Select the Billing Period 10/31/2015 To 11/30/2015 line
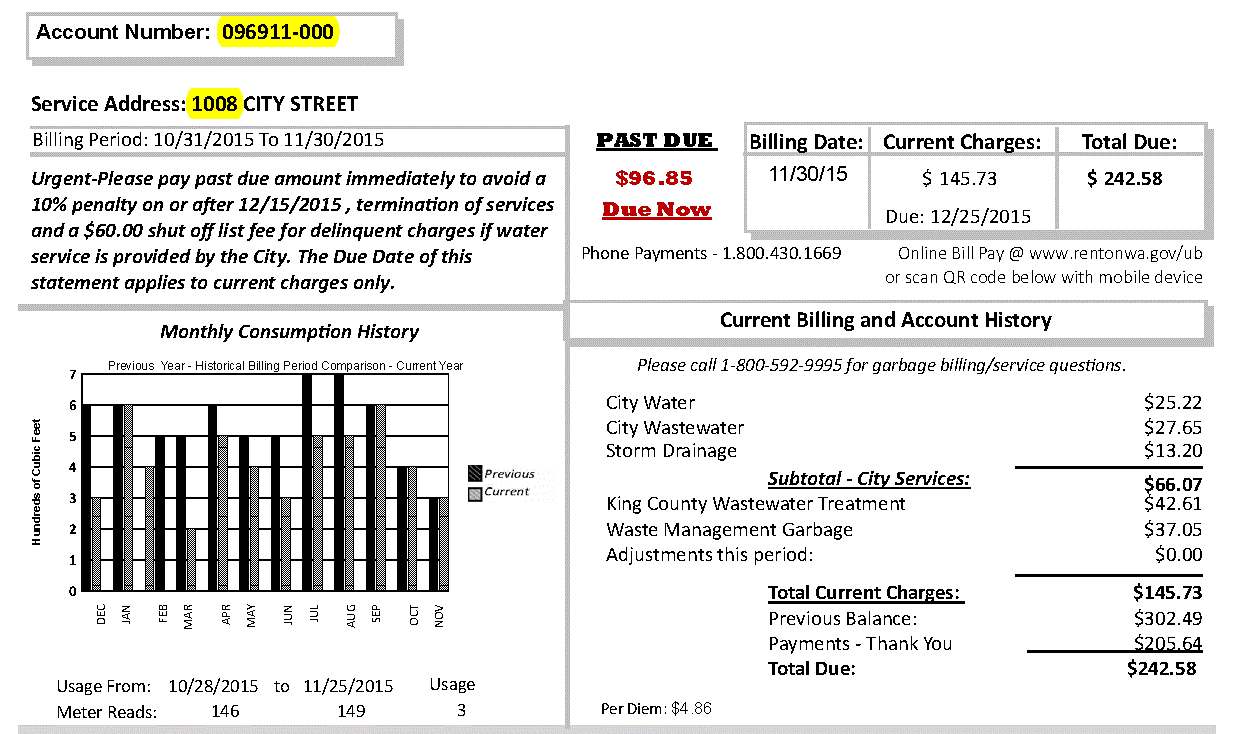 (208, 140)
